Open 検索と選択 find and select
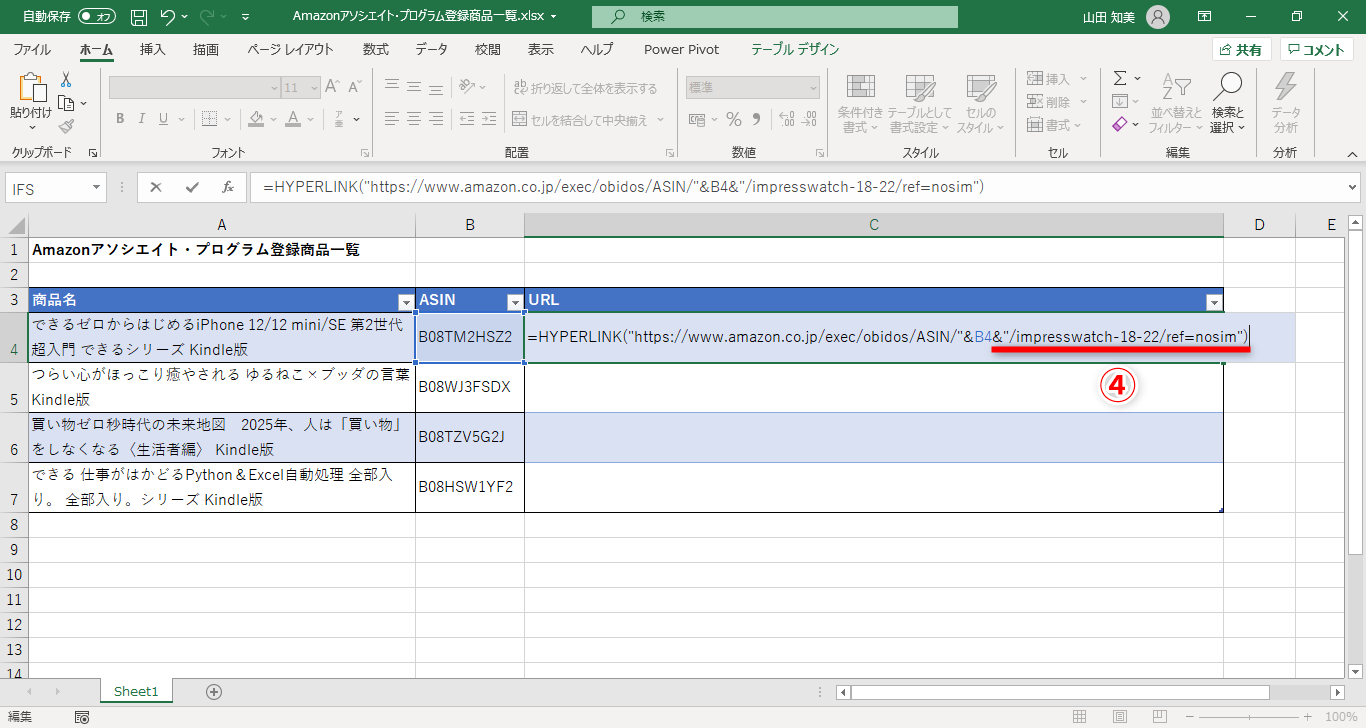The width and height of the screenshot is (1366, 728). 1227,103
